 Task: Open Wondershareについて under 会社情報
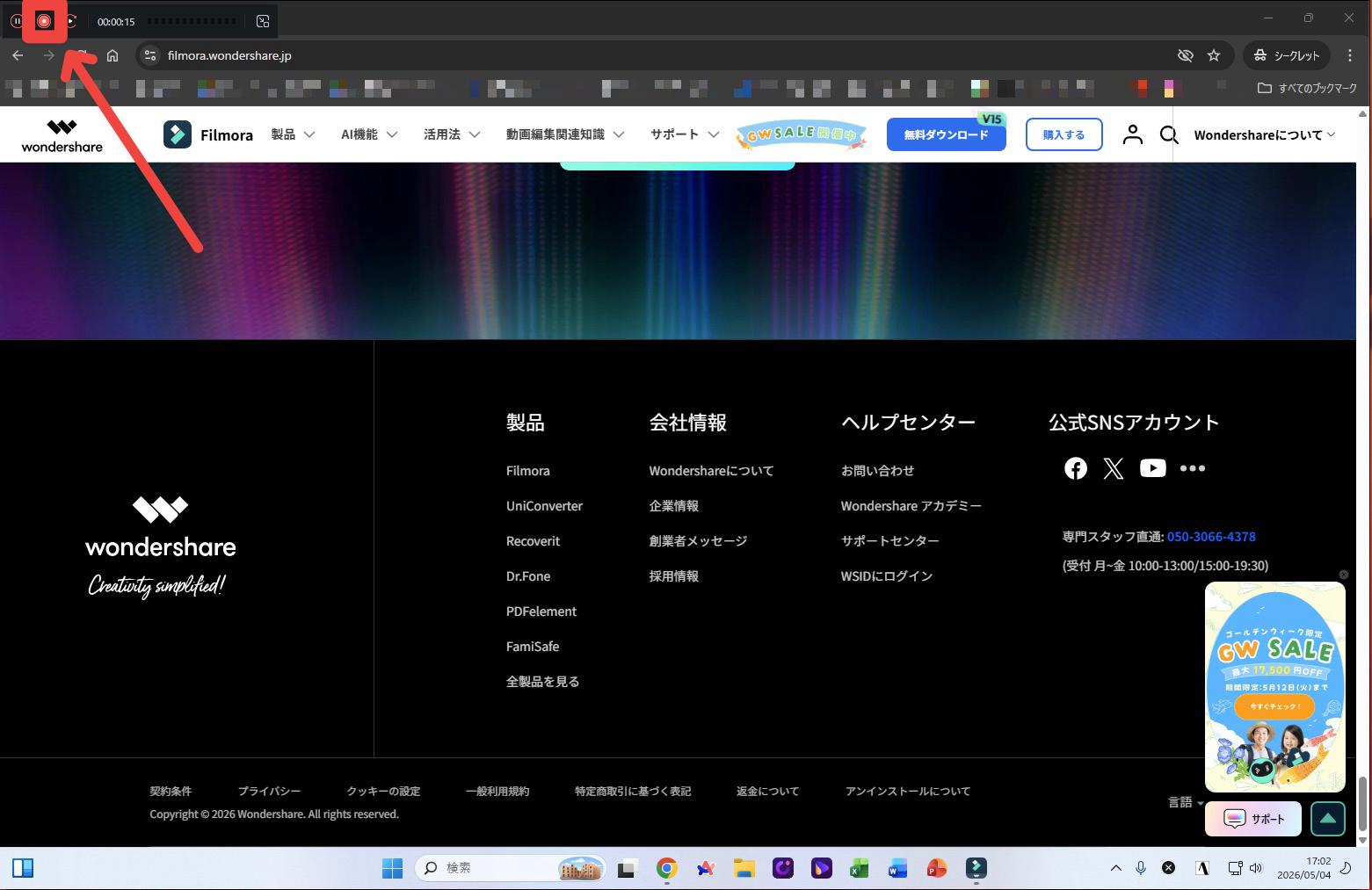point(711,471)
